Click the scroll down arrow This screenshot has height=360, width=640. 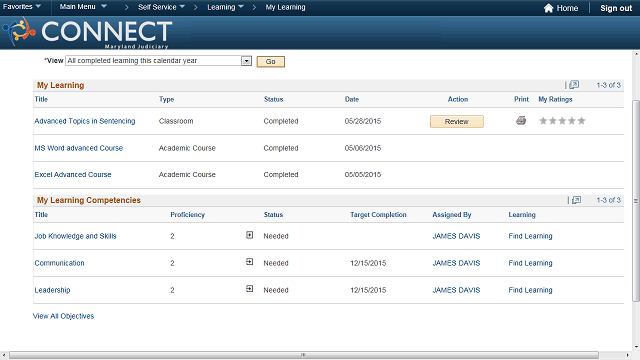[x=636, y=347]
